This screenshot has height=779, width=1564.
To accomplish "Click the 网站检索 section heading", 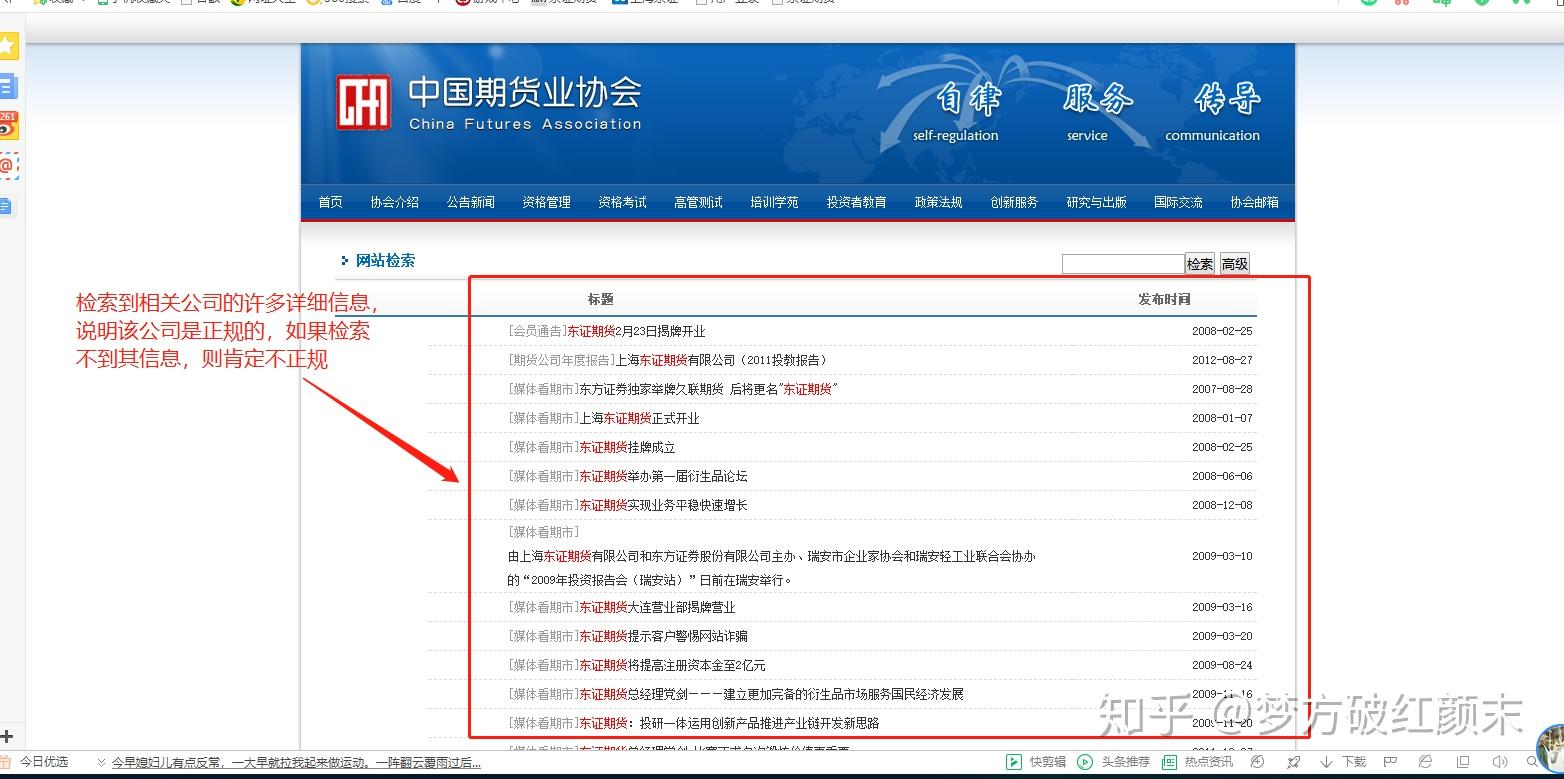I will [385, 261].
